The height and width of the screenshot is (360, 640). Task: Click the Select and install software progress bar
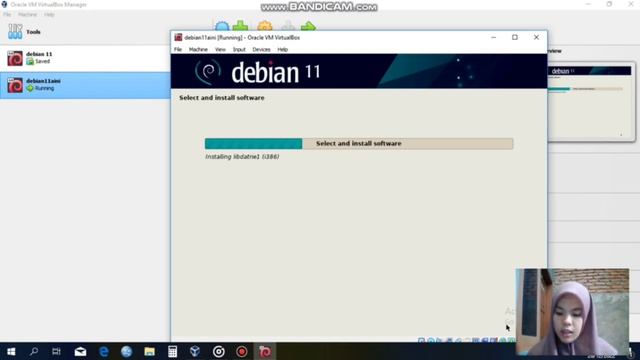[x=359, y=144]
